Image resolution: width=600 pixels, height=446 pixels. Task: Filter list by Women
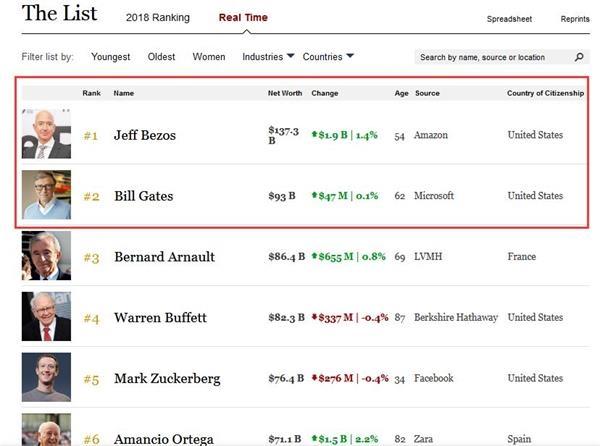coord(209,57)
